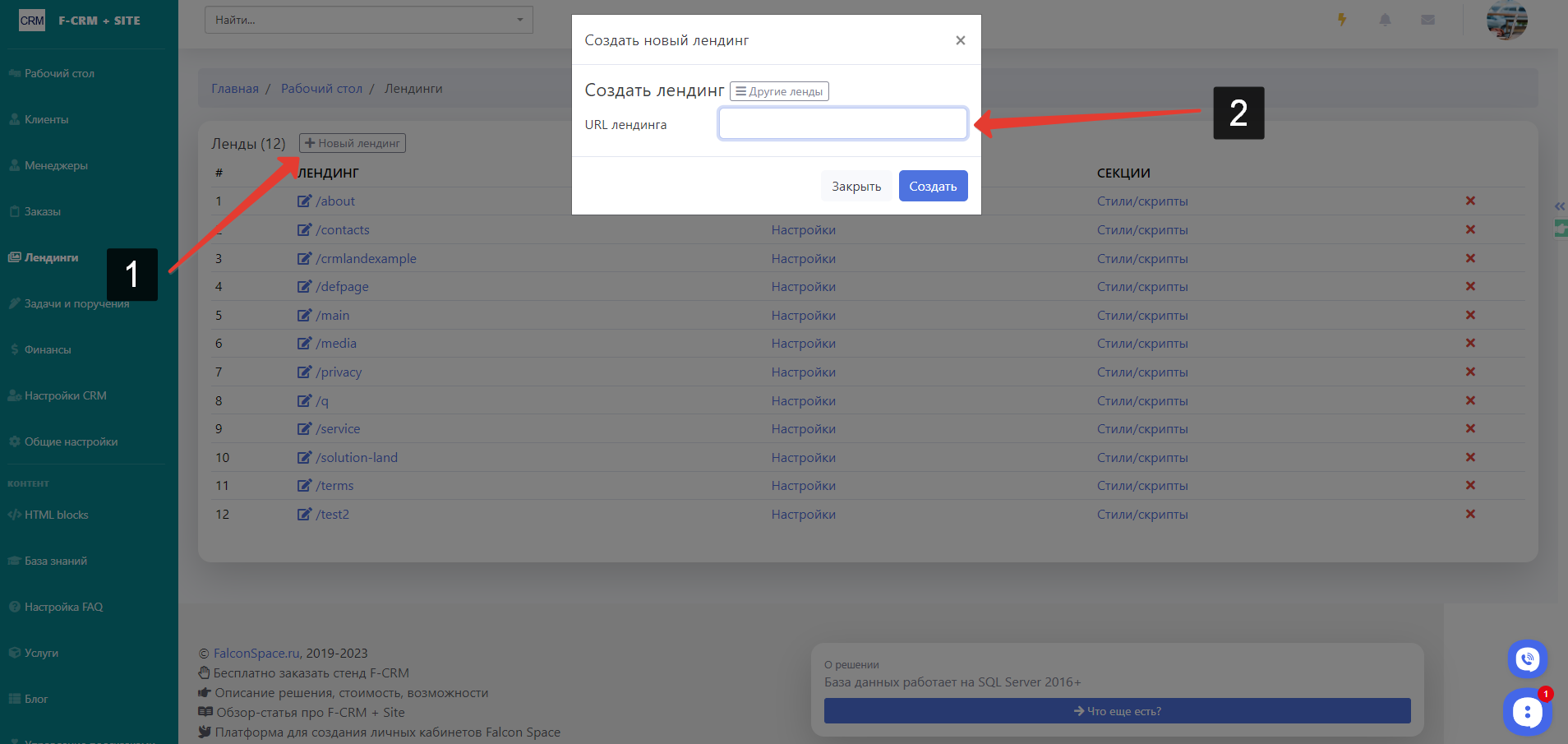1568x744 pixels.
Task: Open Клиенты in the sidebar
Action: click(x=47, y=119)
